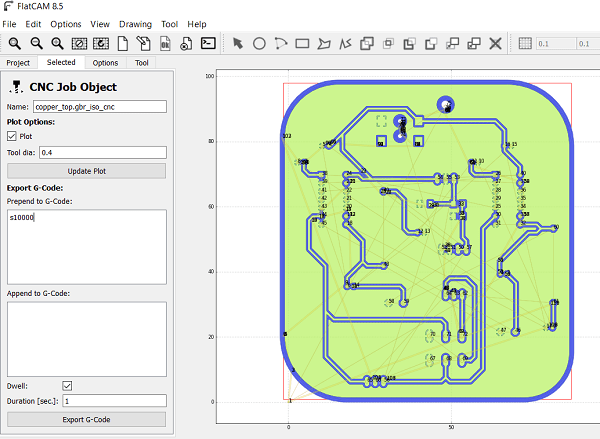Click the Move Objects icon

tap(453, 43)
